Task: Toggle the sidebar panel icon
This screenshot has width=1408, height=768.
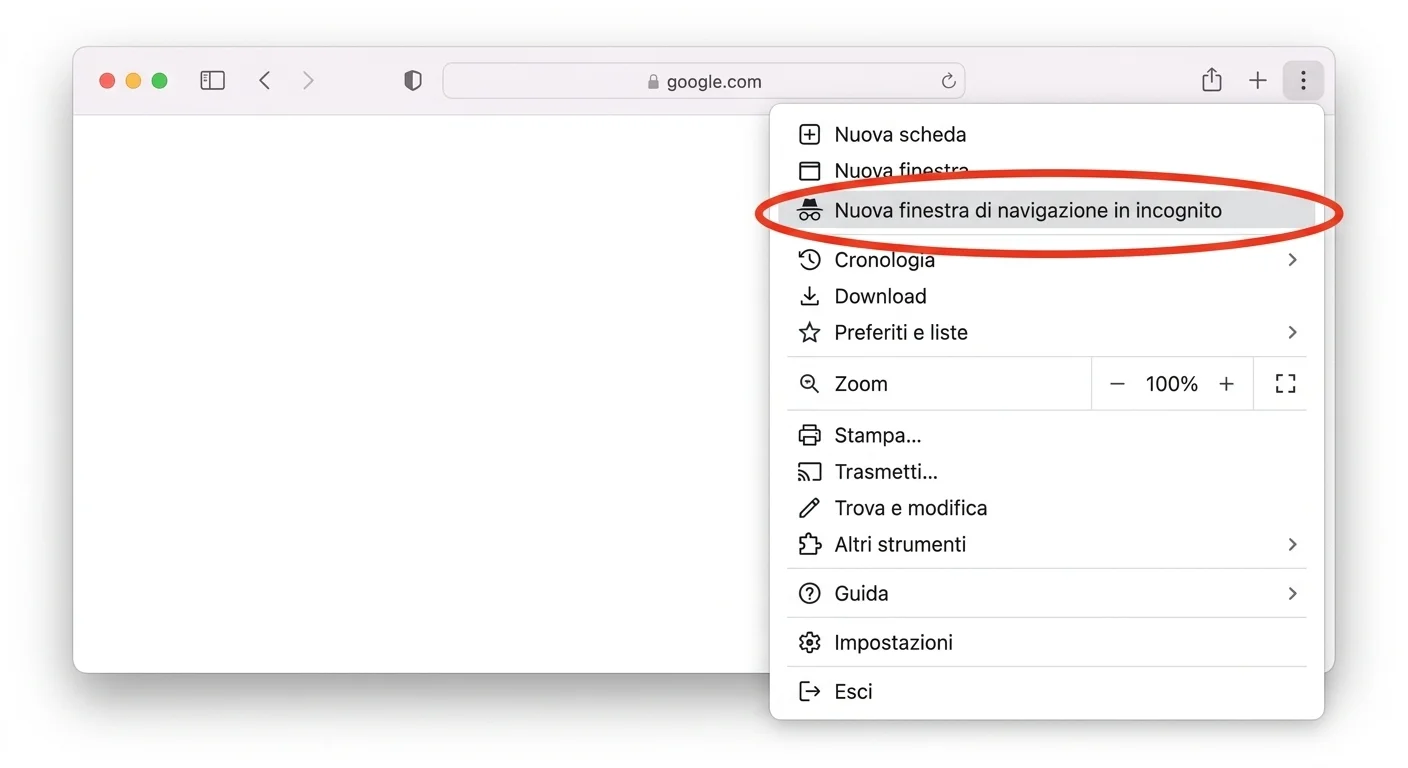Action: pos(212,81)
